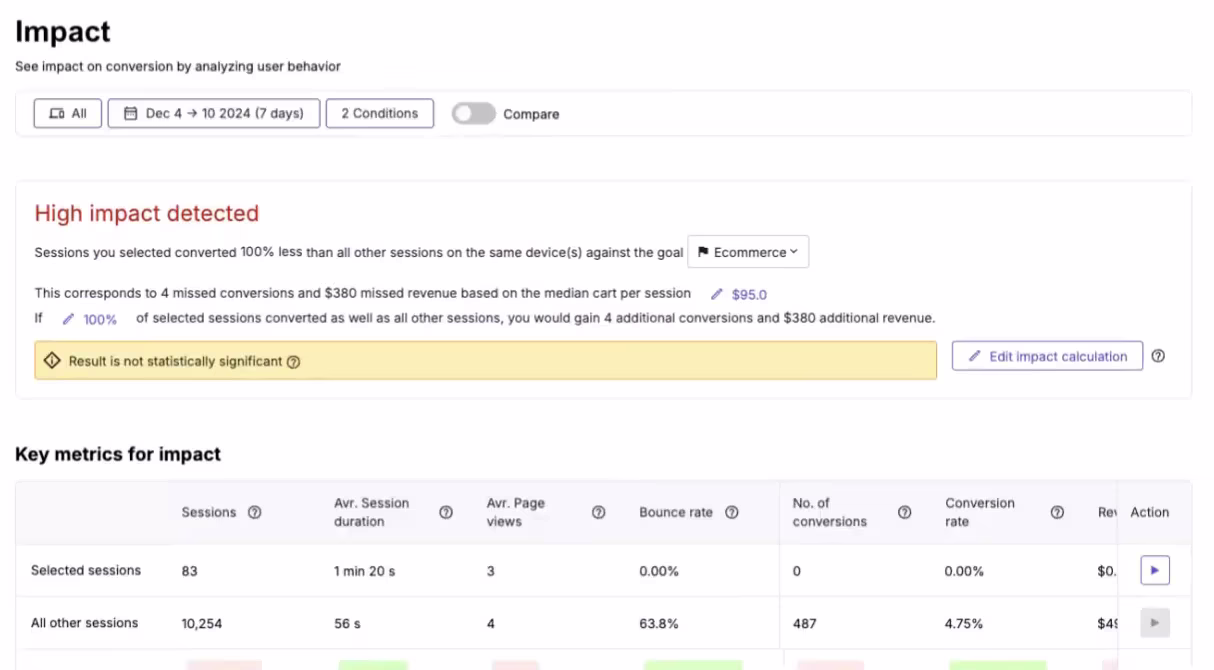Click help icon next to statistical significance warning
This screenshot has height=670, width=1214.
(293, 362)
